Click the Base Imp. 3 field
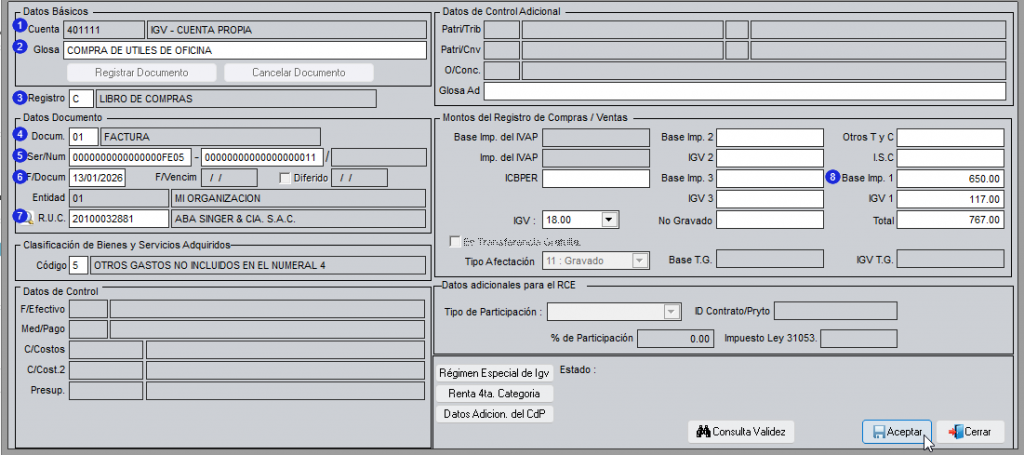The image size is (1024, 455). 769,178
